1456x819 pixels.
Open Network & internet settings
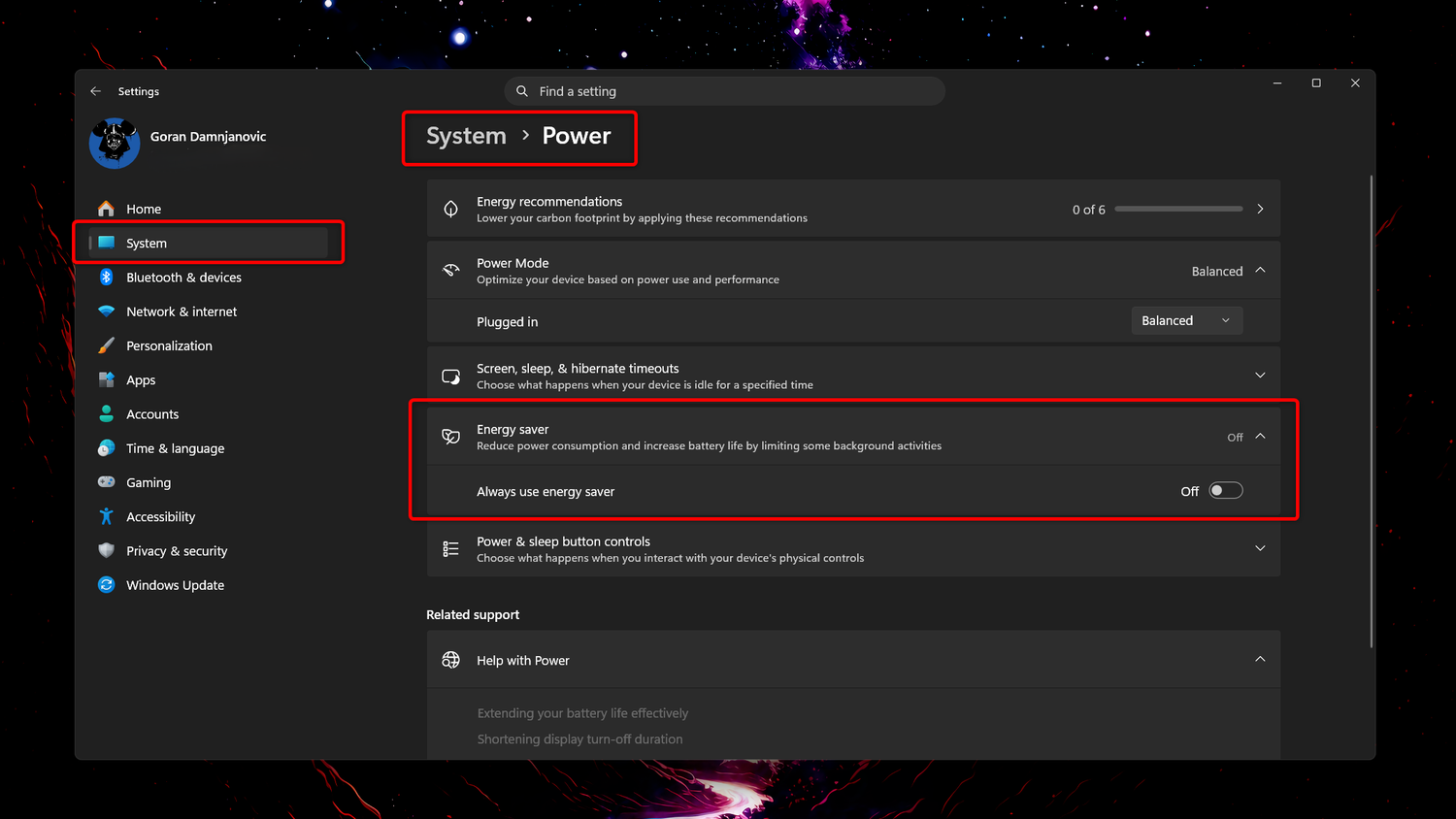click(209, 311)
